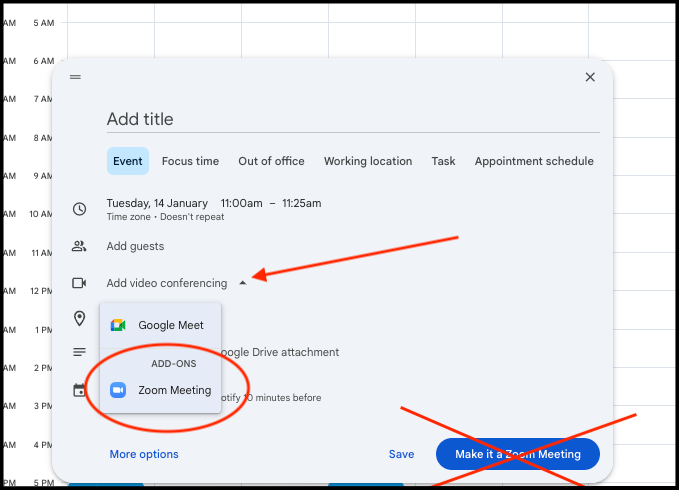Click the Google Meet logo icon
This screenshot has height=490, width=679.
click(x=118, y=325)
